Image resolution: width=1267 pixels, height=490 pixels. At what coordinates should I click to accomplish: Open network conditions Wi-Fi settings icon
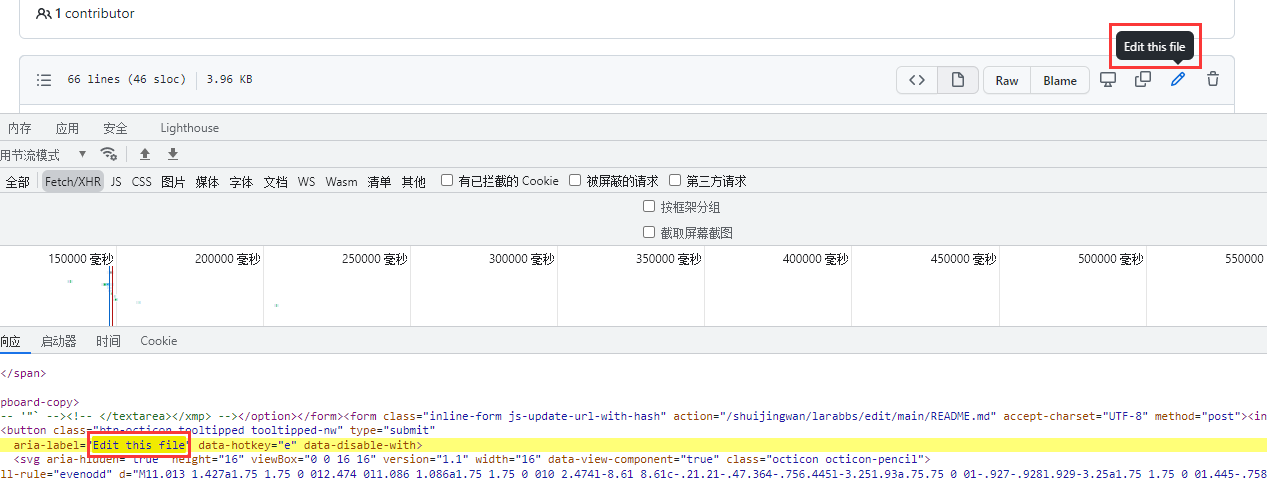click(x=109, y=154)
